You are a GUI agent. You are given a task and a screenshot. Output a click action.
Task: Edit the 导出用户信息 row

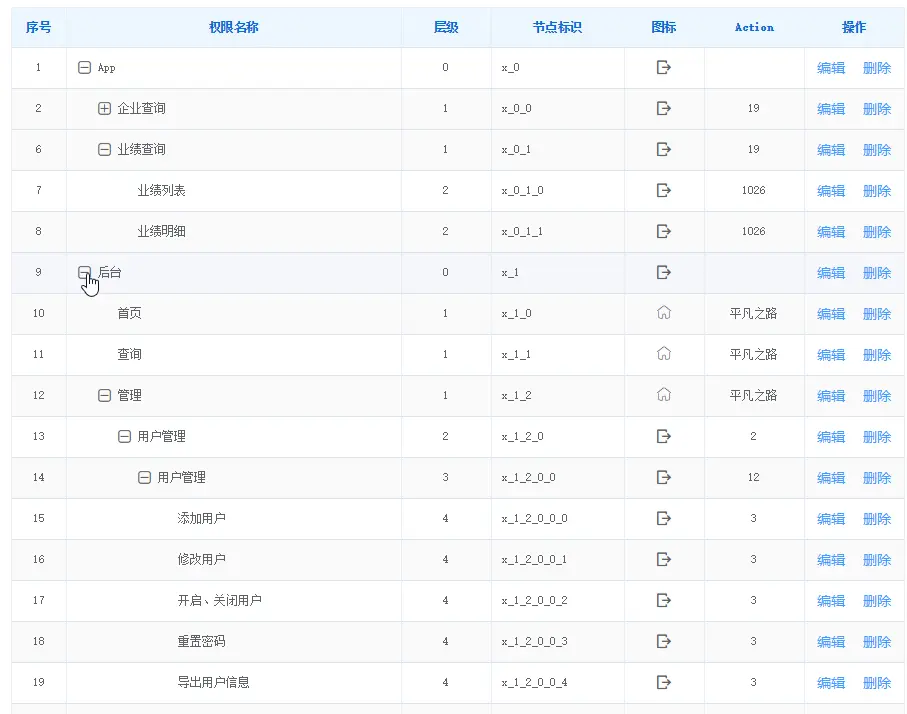point(831,684)
